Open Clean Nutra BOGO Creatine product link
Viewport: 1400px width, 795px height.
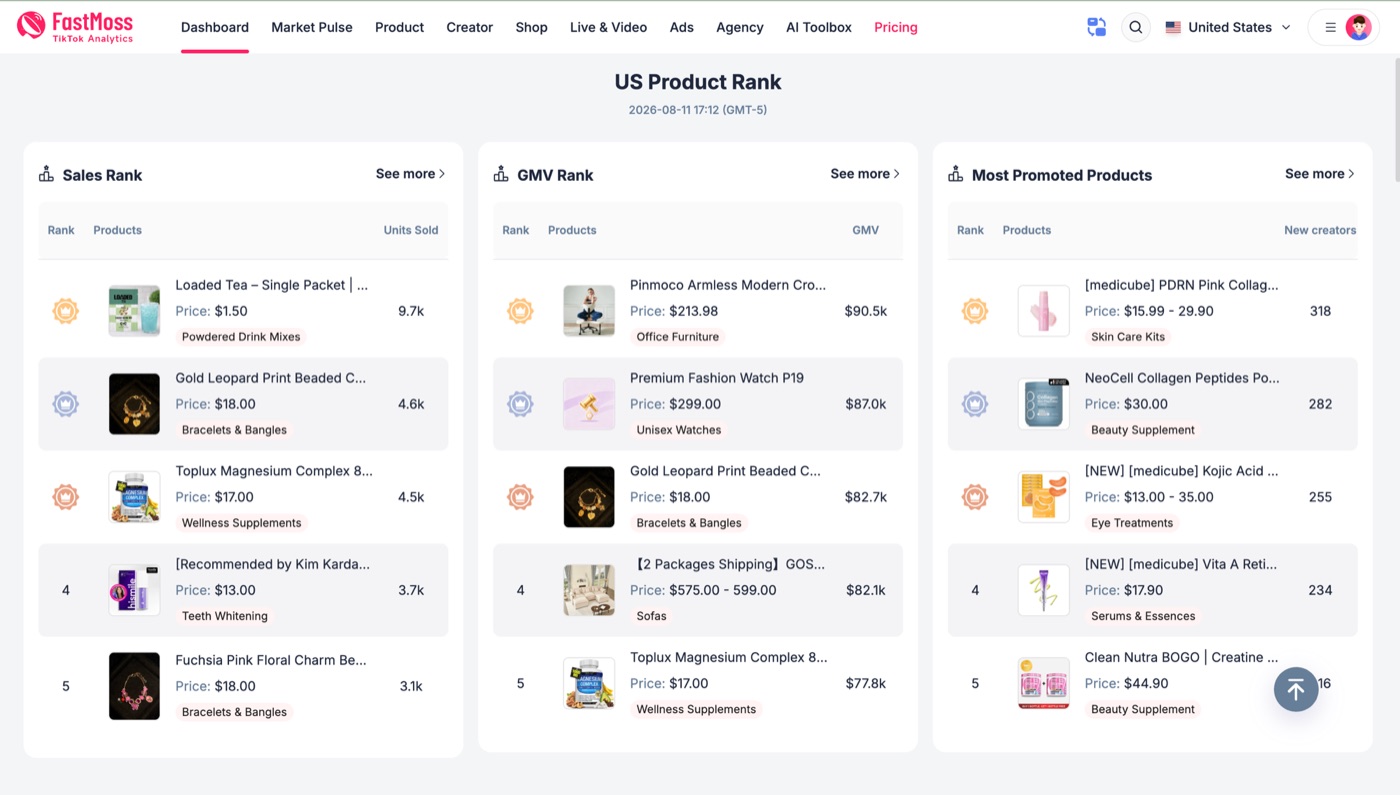tap(1182, 658)
